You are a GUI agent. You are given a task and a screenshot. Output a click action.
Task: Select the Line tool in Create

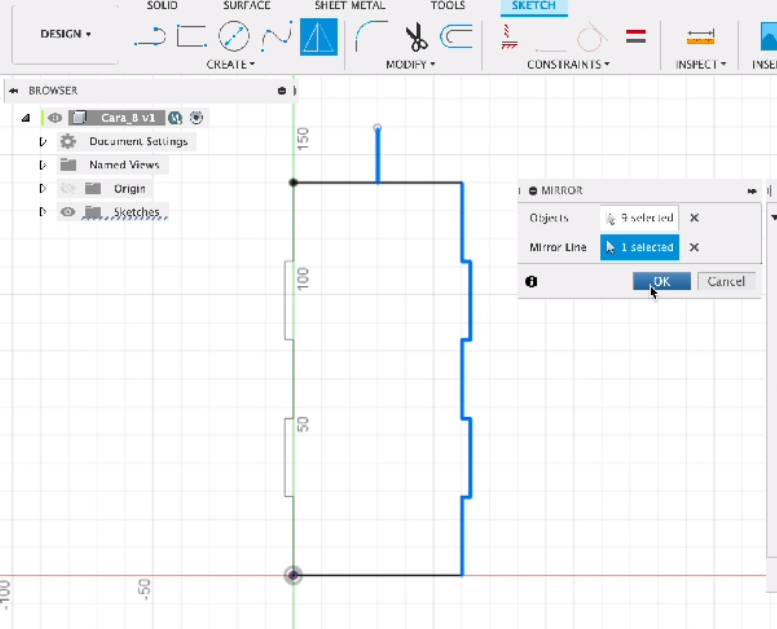pos(150,37)
